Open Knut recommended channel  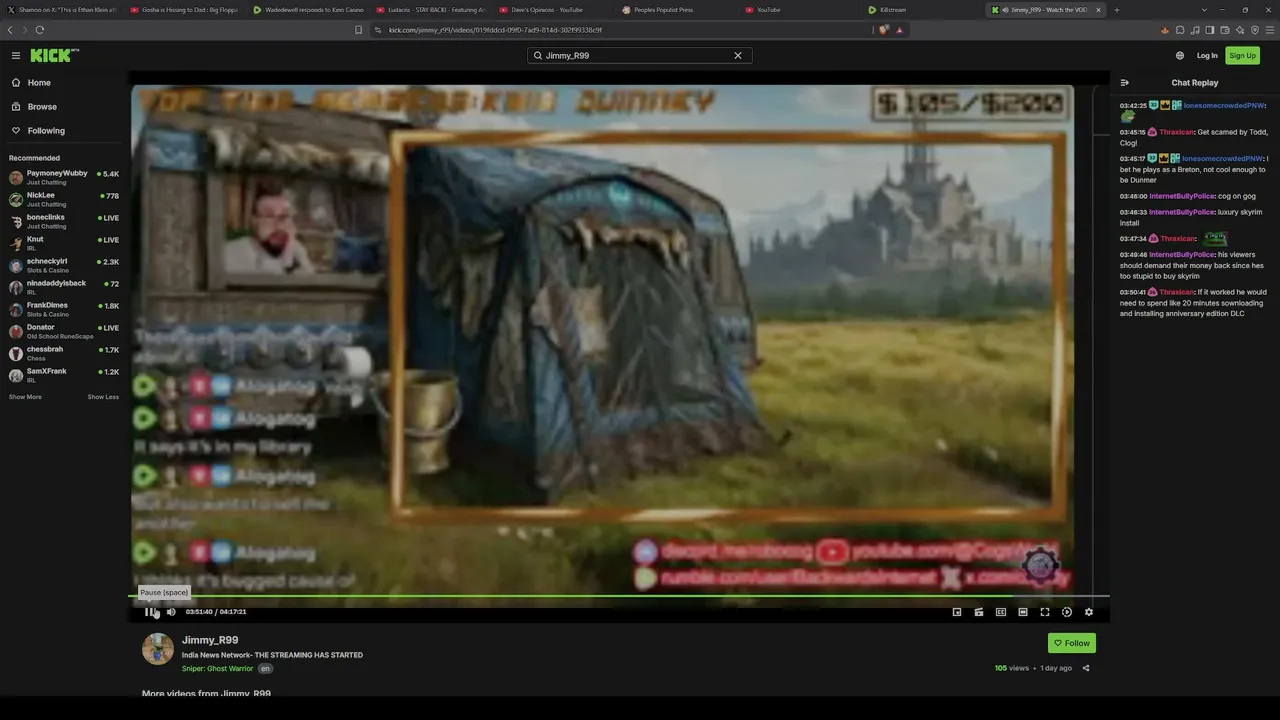click(64, 244)
